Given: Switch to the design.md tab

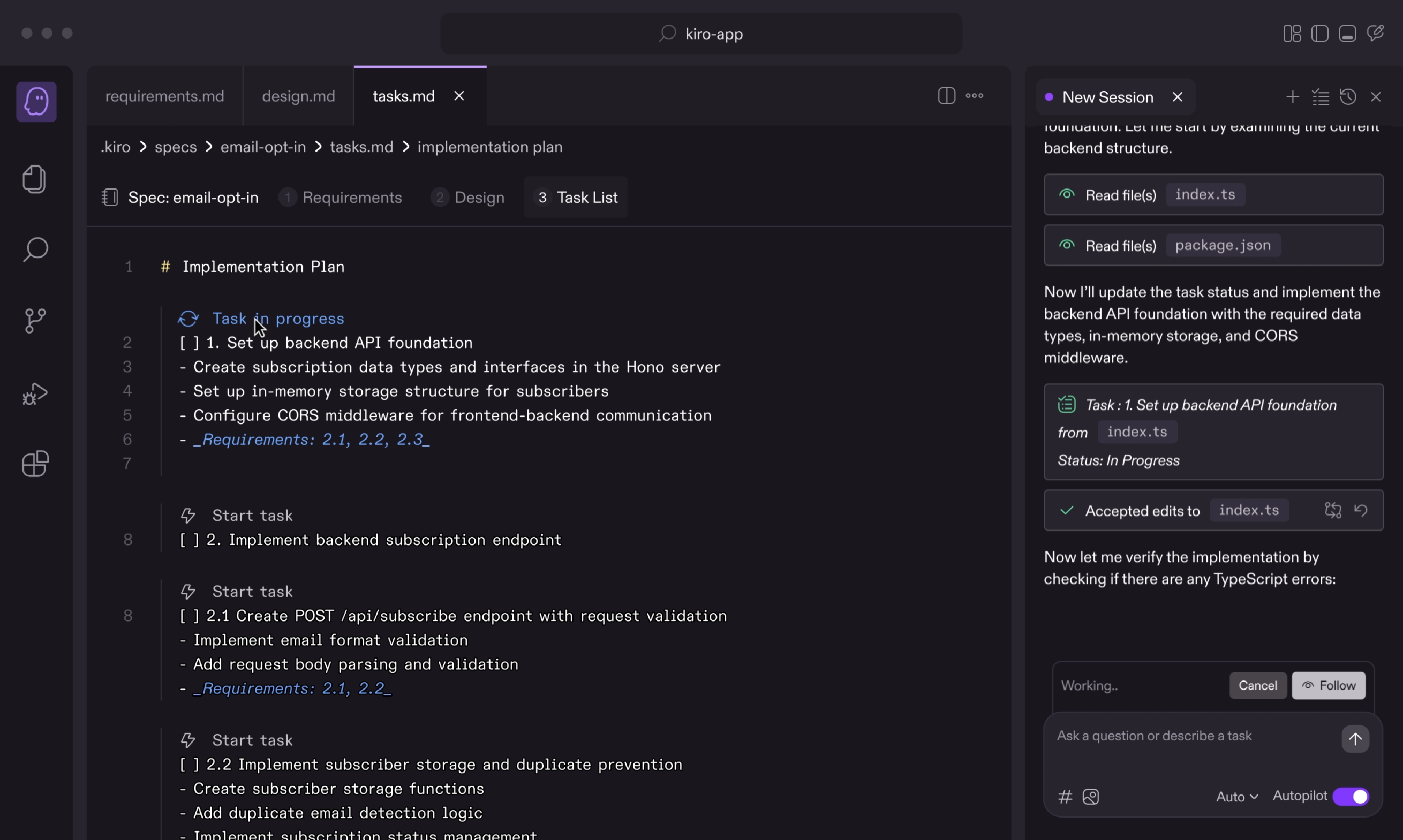Looking at the screenshot, I should [x=298, y=96].
